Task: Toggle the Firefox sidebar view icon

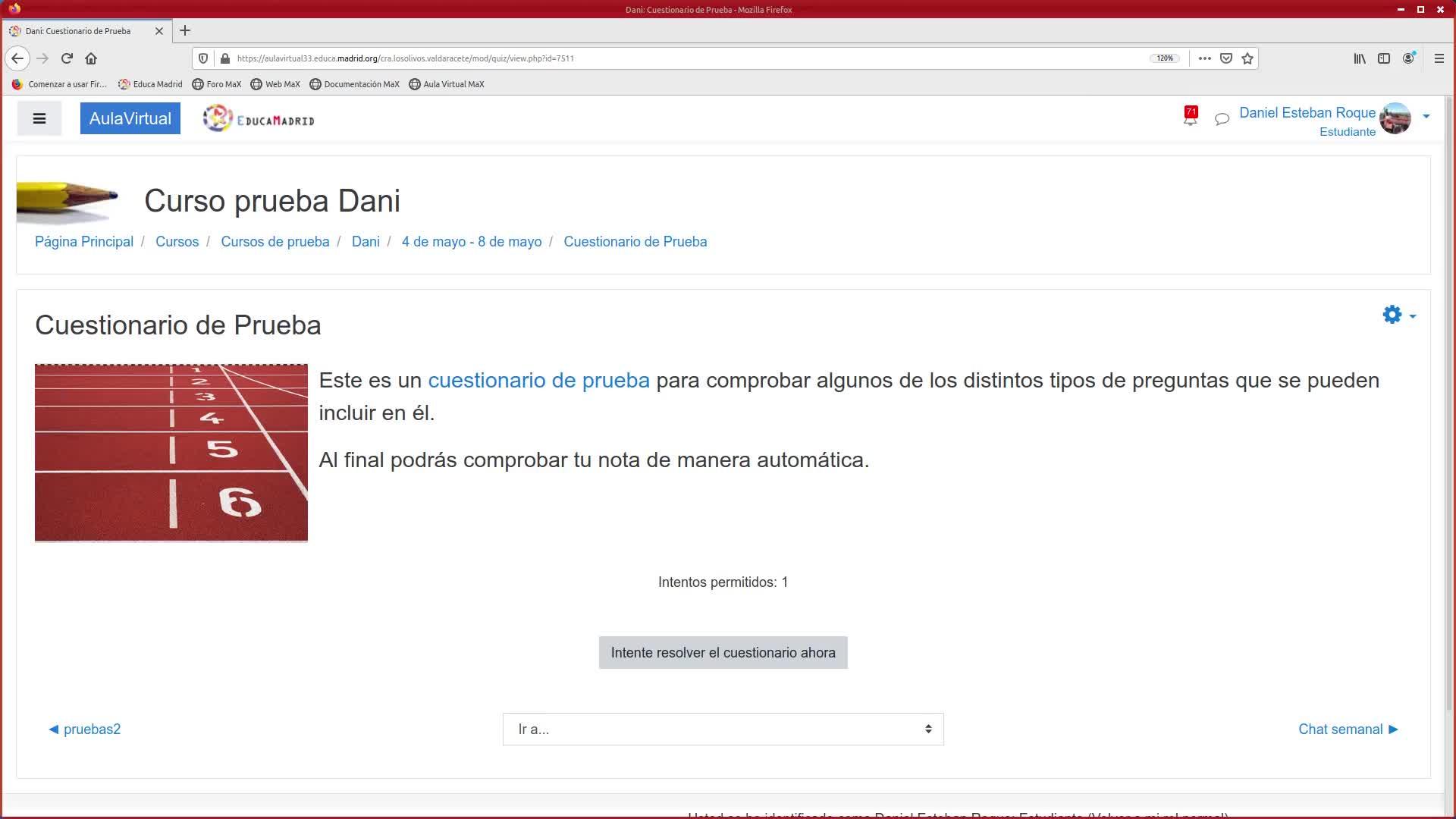Action: coord(1384,58)
